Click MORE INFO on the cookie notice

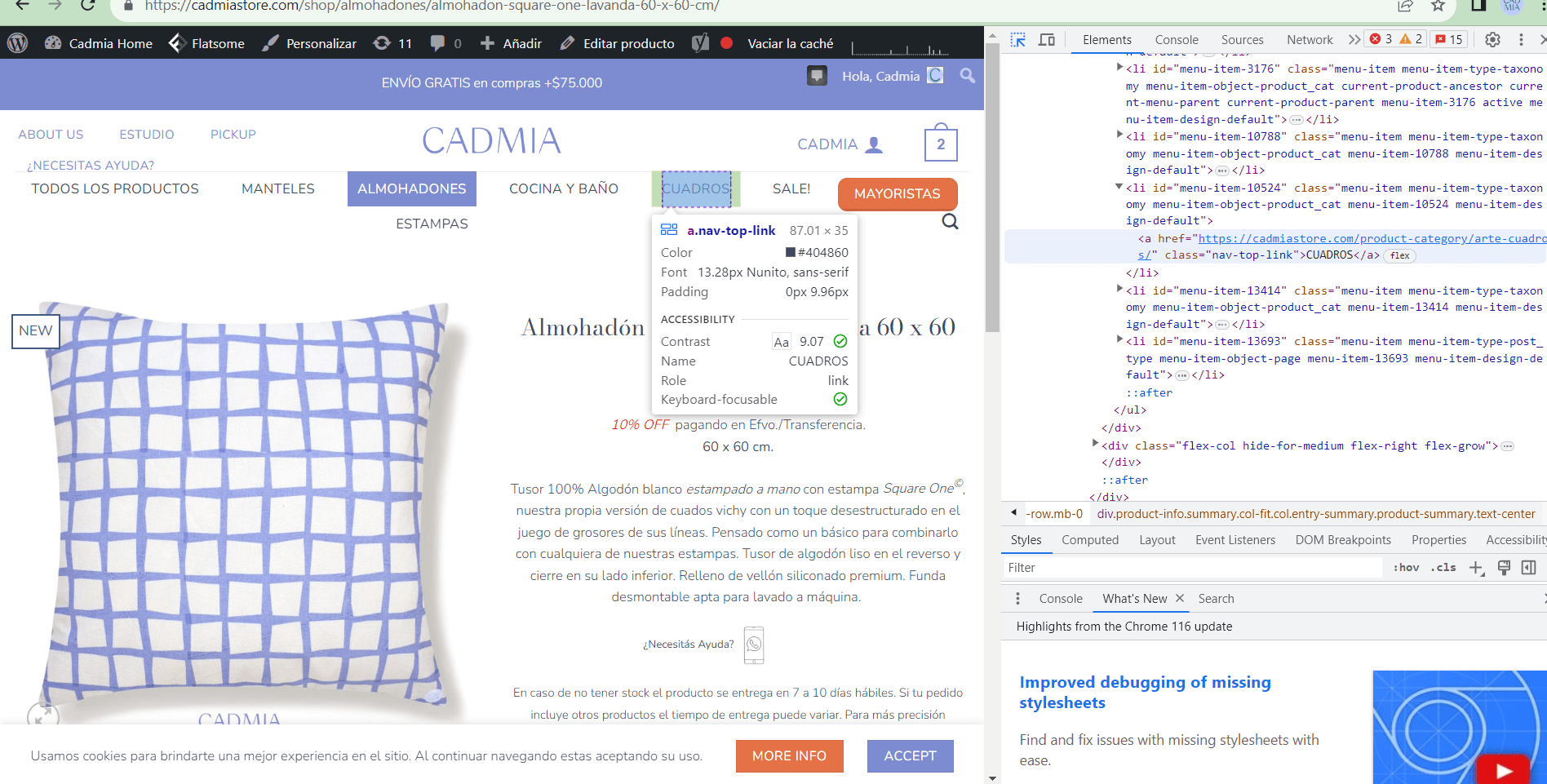tap(789, 756)
